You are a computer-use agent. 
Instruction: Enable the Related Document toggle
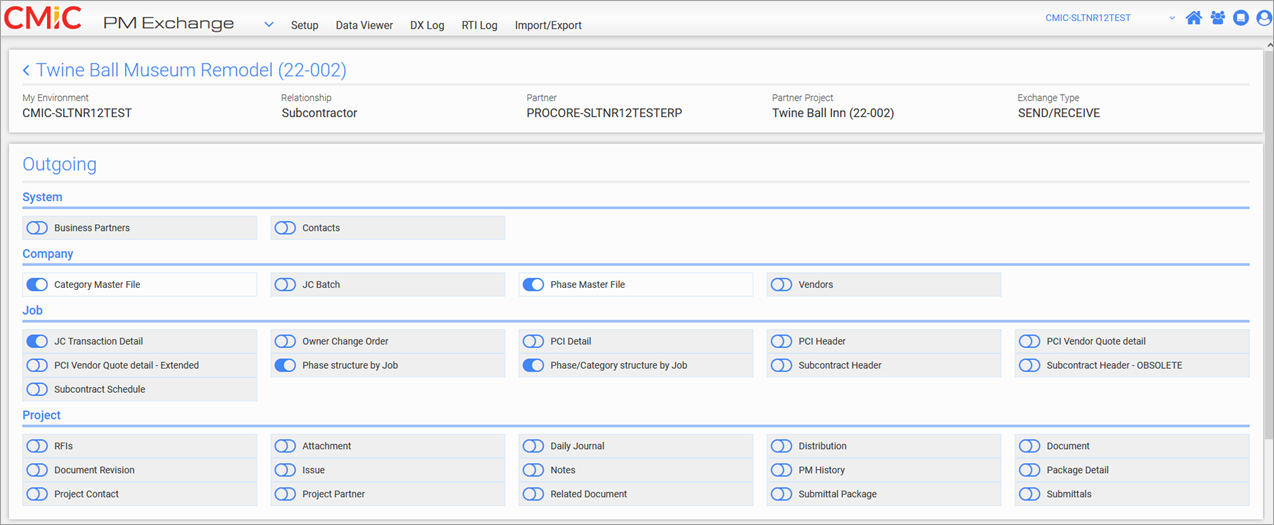pos(533,494)
